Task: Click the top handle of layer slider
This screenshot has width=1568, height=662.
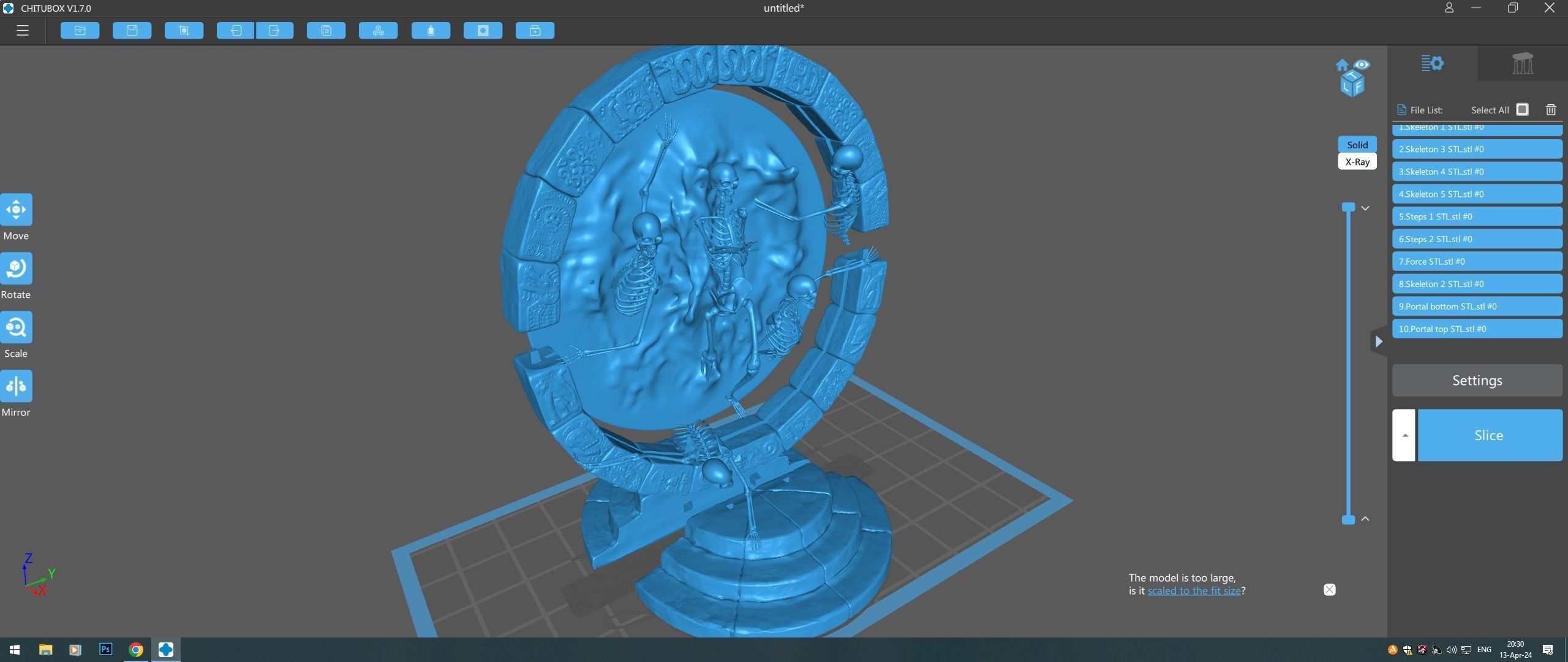Action: click(1348, 207)
